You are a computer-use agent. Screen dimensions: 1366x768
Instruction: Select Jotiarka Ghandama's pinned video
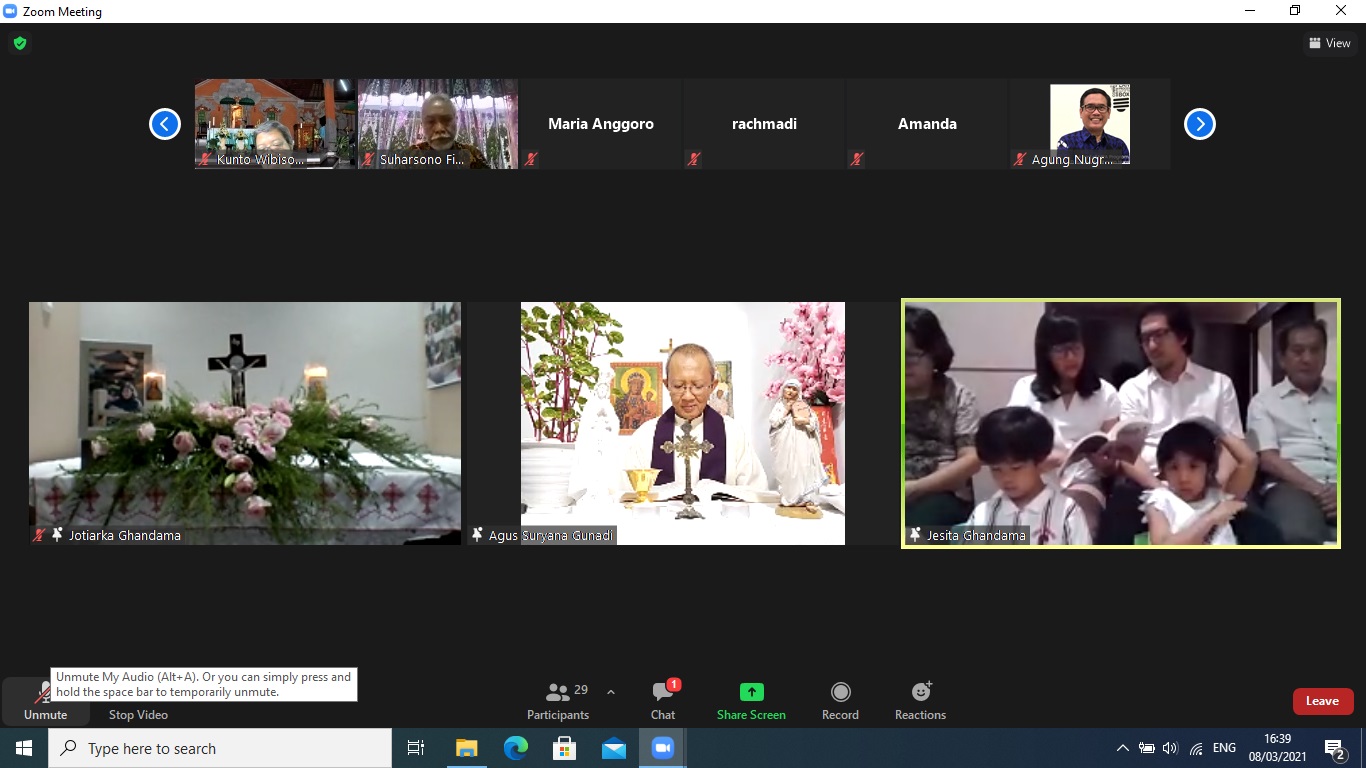pos(245,423)
